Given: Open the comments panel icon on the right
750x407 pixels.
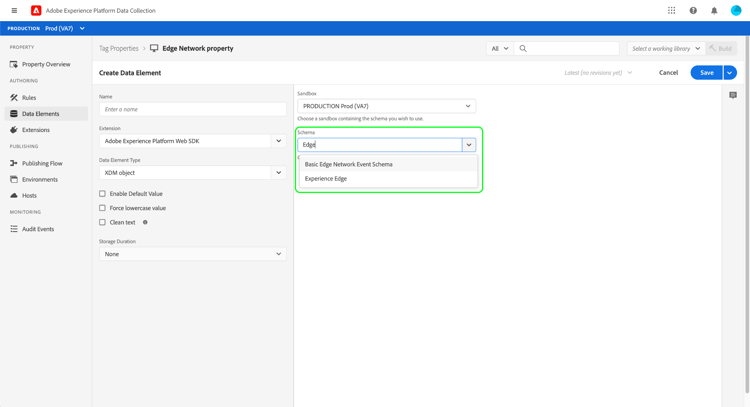Looking at the screenshot, I should coord(733,95).
